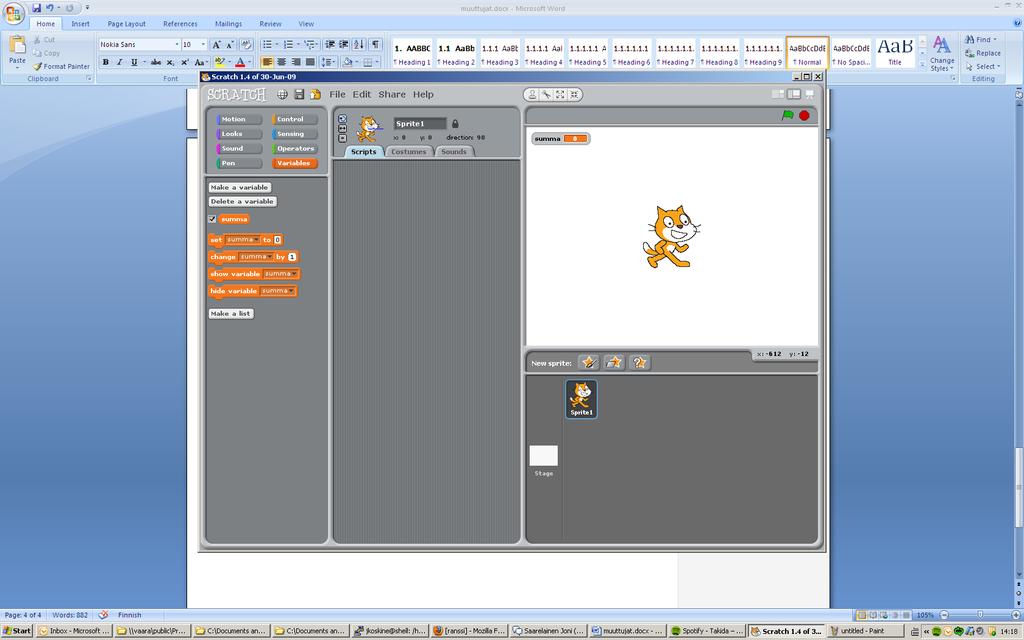Click Word status bar zoom slider
This screenshot has width=1024, height=640.
point(980,615)
